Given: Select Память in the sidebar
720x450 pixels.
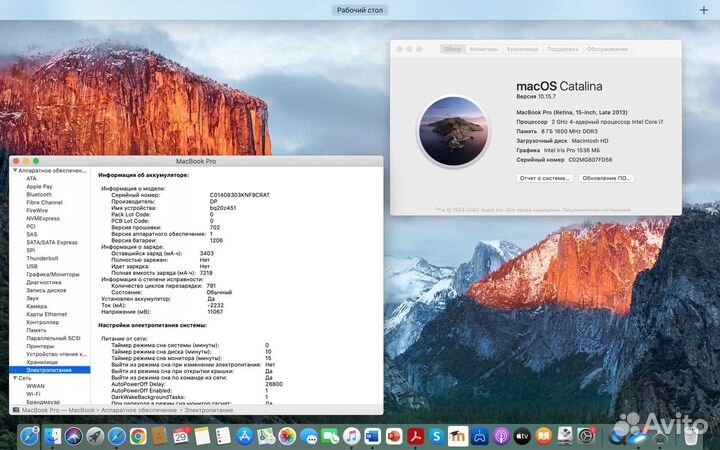Looking at the screenshot, I should point(36,330).
